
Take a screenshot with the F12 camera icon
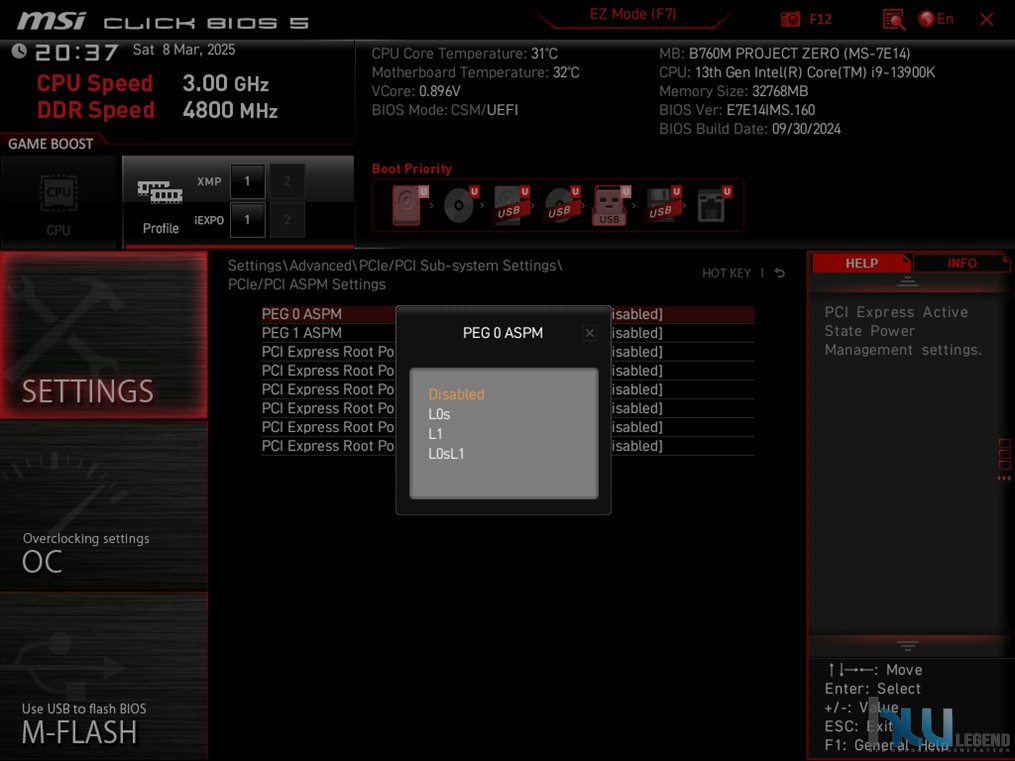(790, 19)
